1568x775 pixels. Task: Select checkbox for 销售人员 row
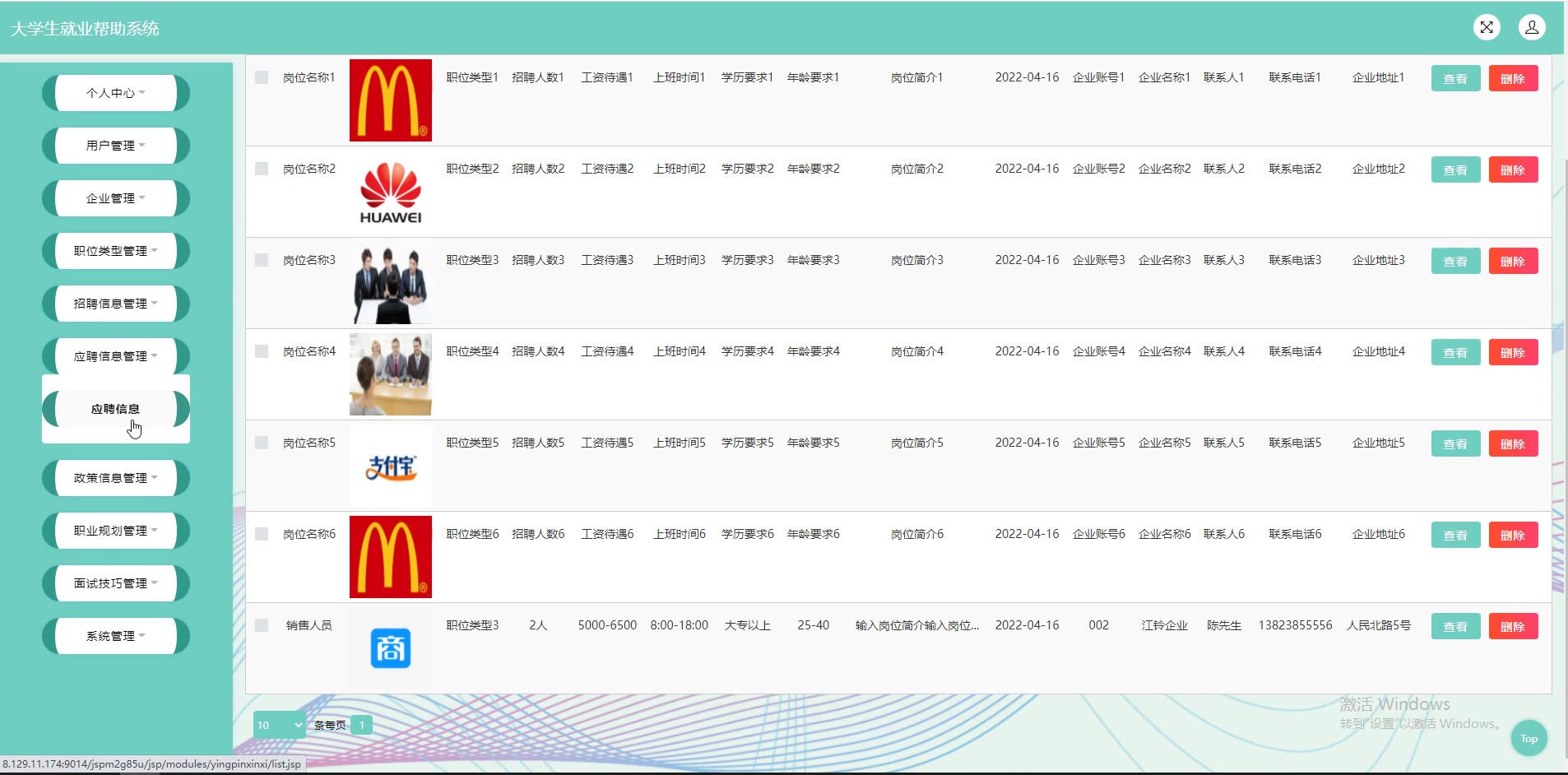click(x=262, y=625)
